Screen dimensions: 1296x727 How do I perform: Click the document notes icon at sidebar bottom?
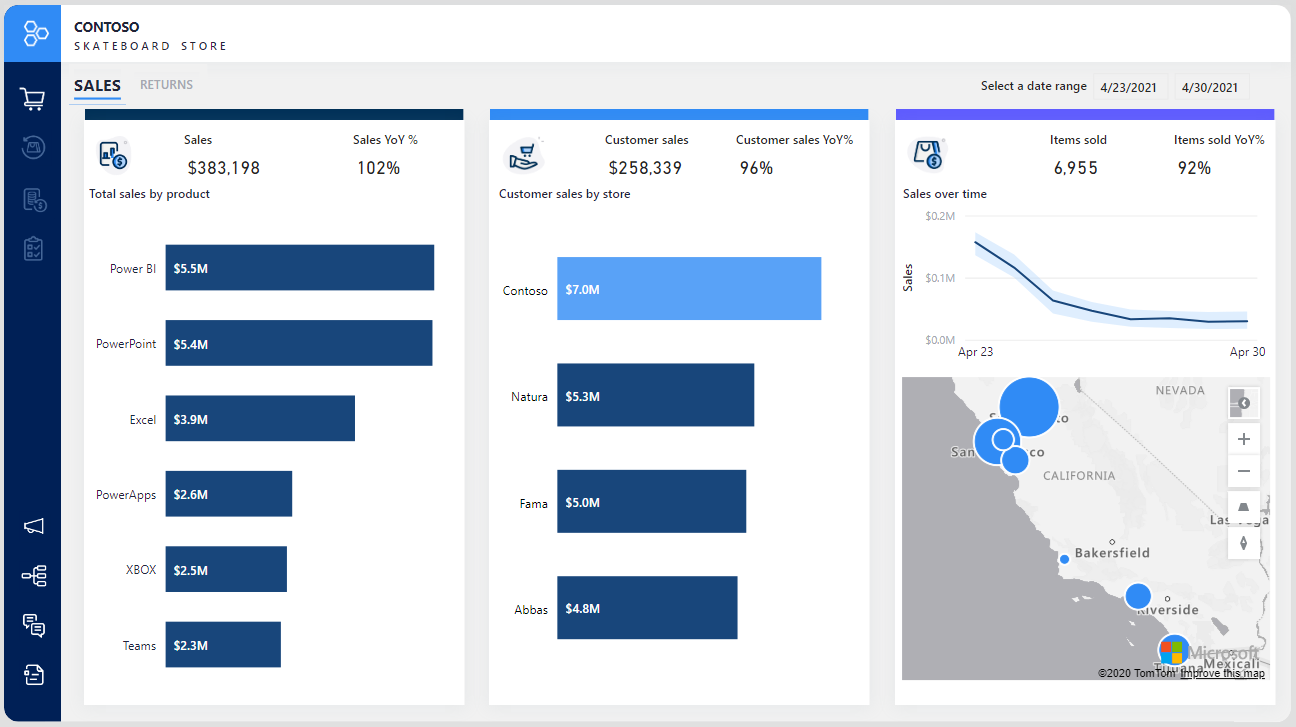(33, 675)
